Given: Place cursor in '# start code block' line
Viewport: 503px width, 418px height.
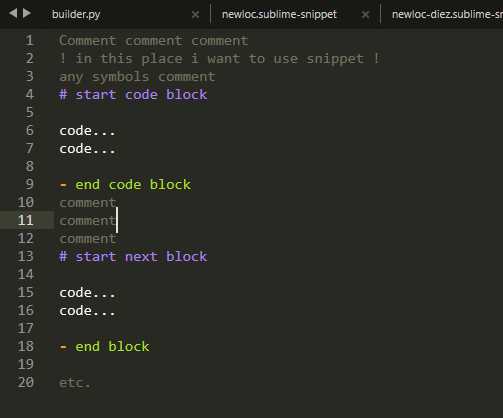Looking at the screenshot, I should point(133,95).
